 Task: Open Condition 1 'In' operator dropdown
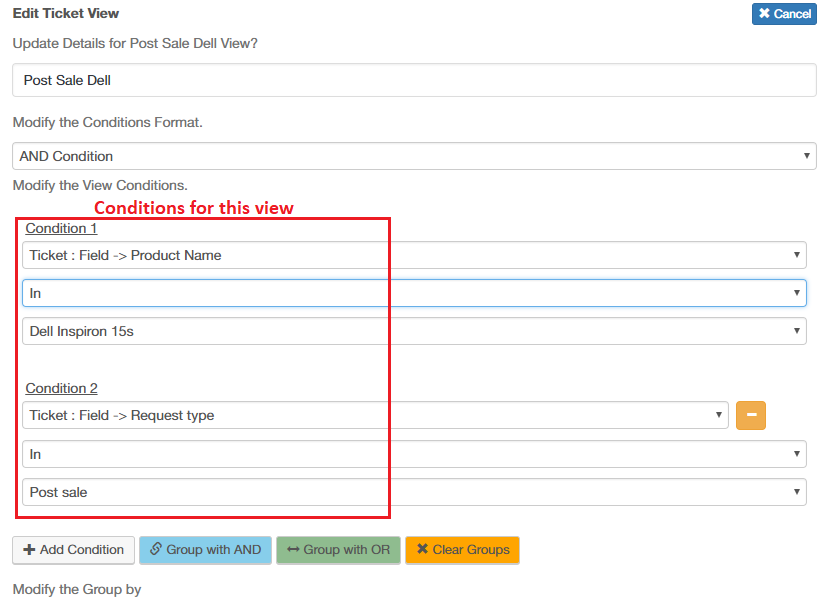click(x=414, y=294)
